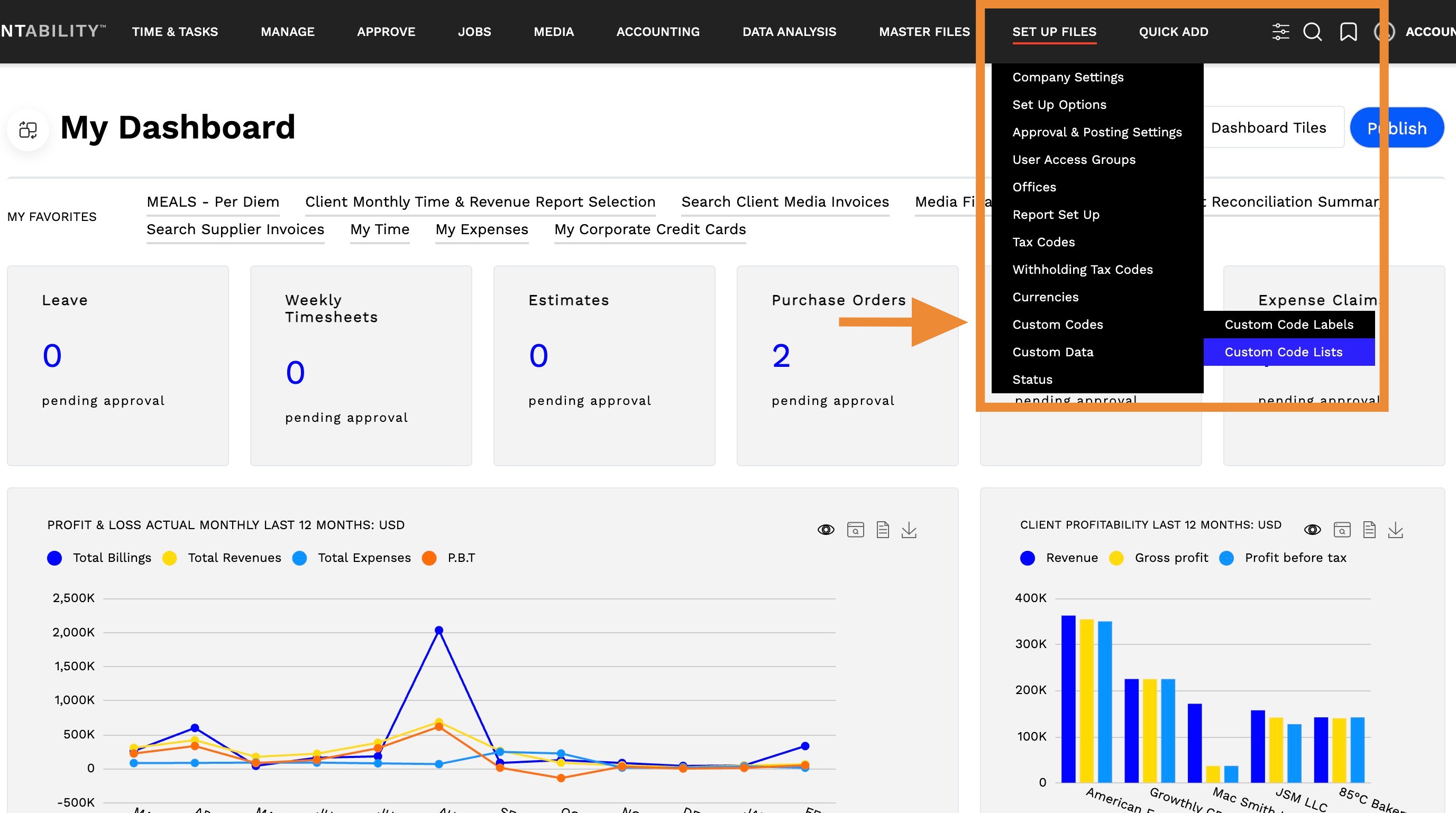1456x813 pixels.
Task: Select Offices menu entry
Action: (1097, 187)
